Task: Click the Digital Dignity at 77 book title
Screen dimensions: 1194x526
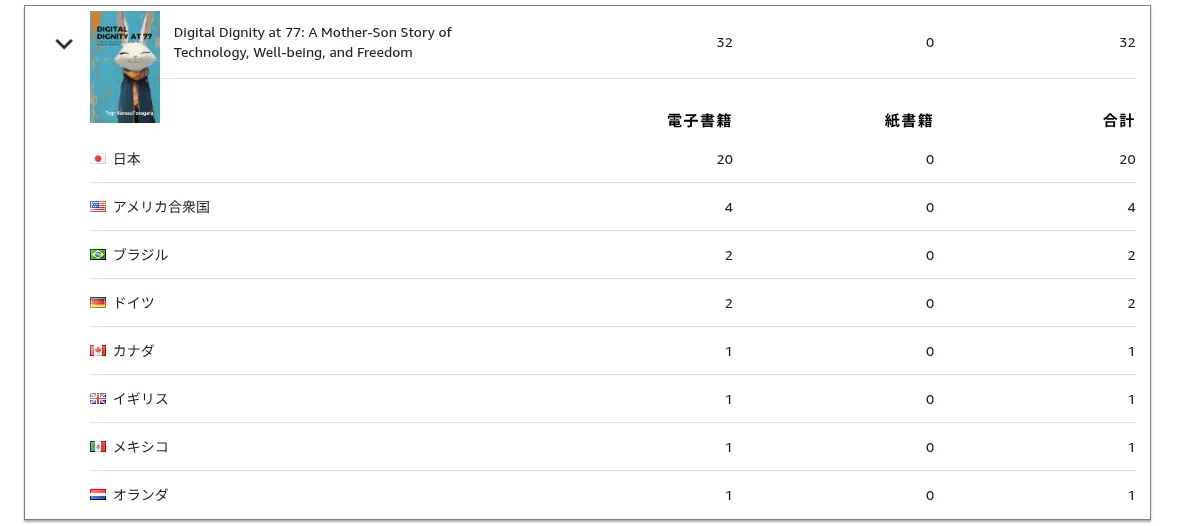Action: (312, 43)
